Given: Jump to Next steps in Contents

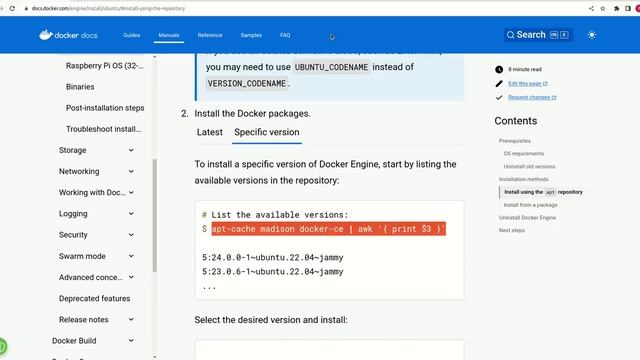Looking at the screenshot, I should point(511,230).
